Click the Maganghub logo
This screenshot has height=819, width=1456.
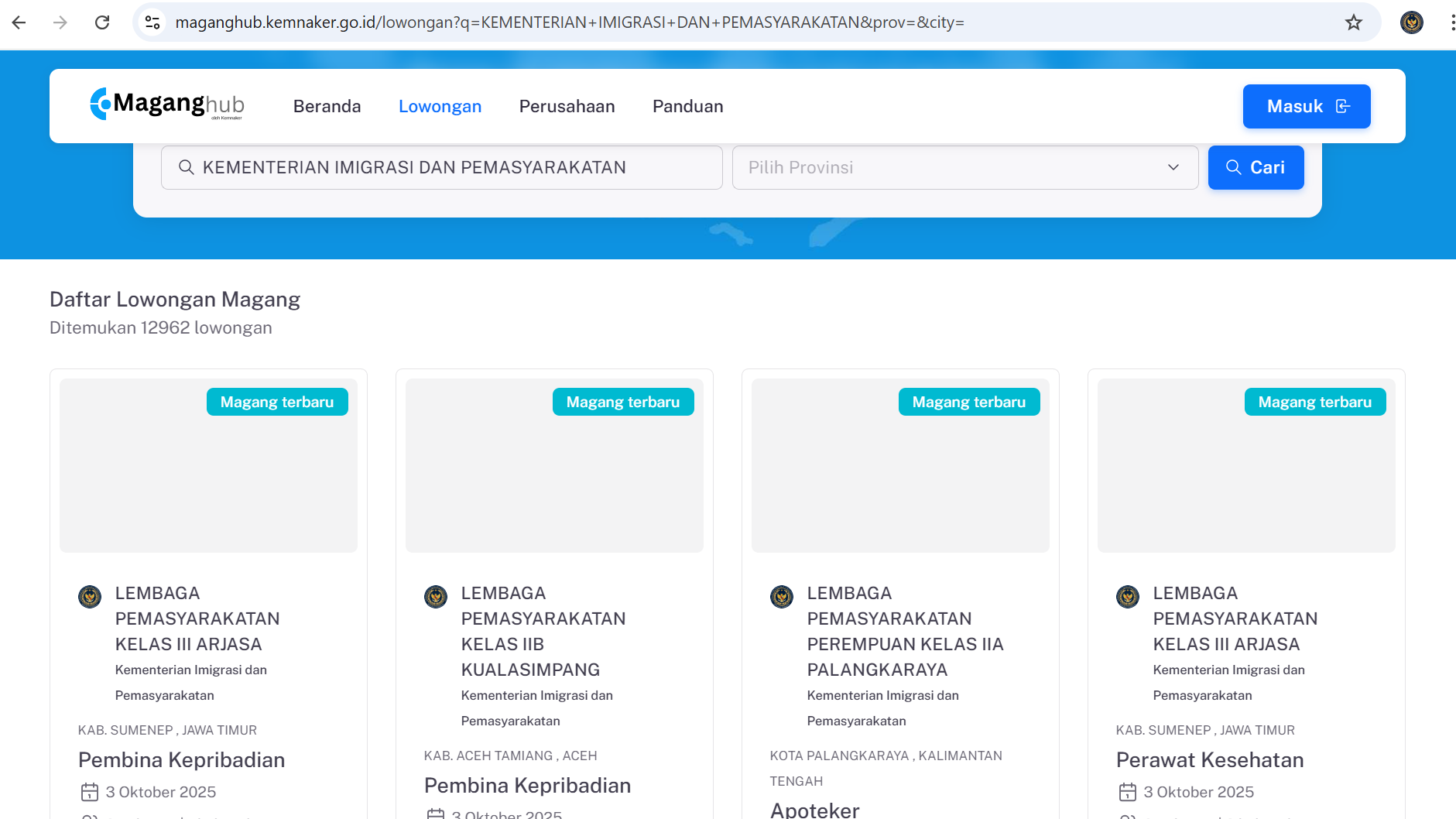tap(167, 105)
